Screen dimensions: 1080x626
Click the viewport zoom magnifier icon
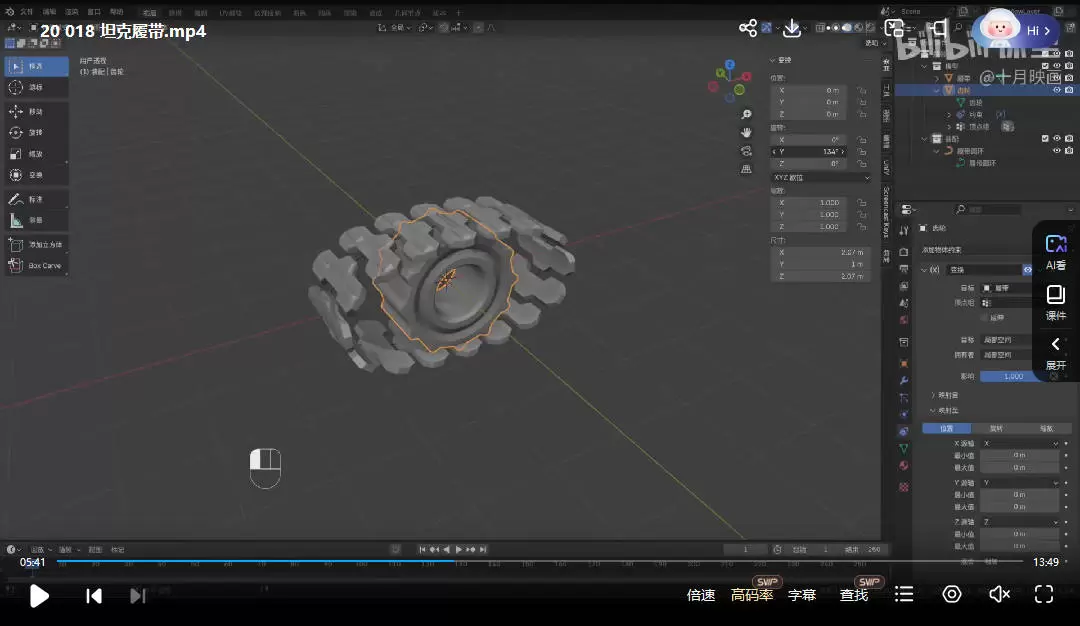746,114
